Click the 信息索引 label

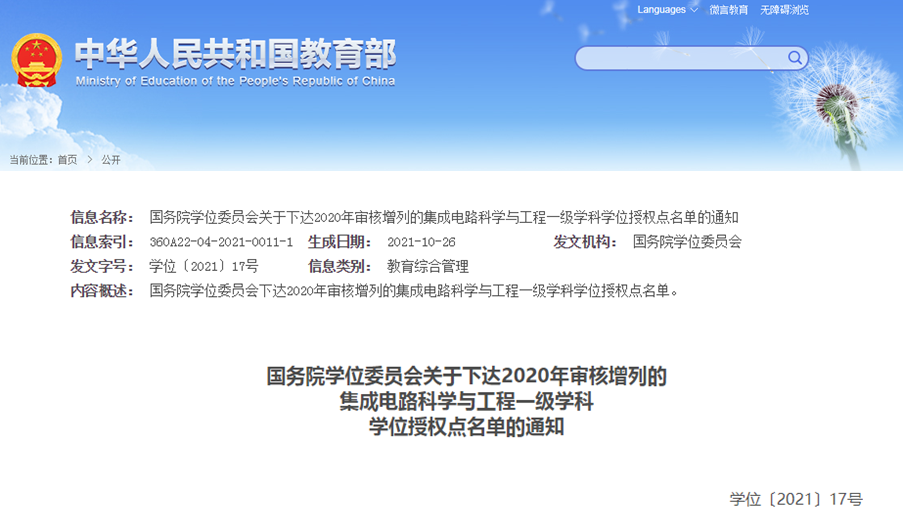coord(102,242)
